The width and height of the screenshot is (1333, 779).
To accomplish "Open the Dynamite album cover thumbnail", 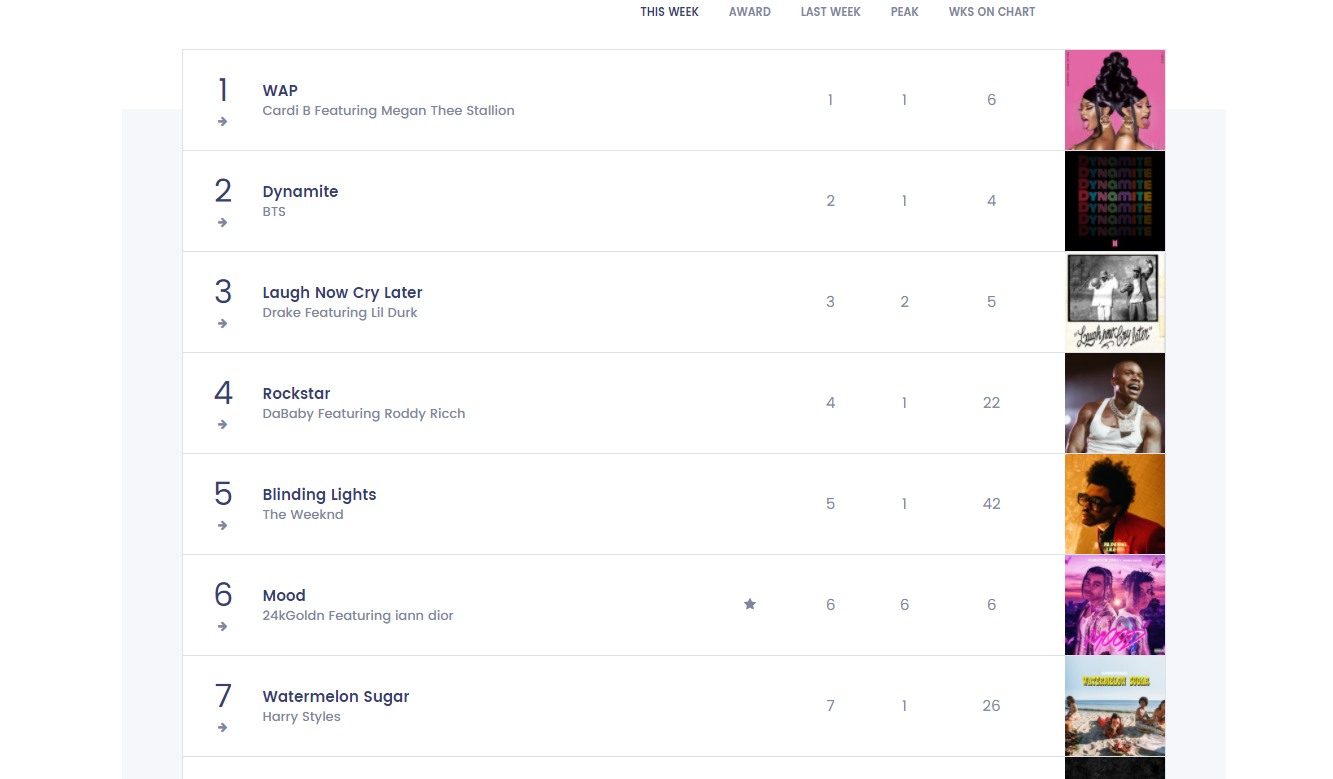I will [1115, 201].
